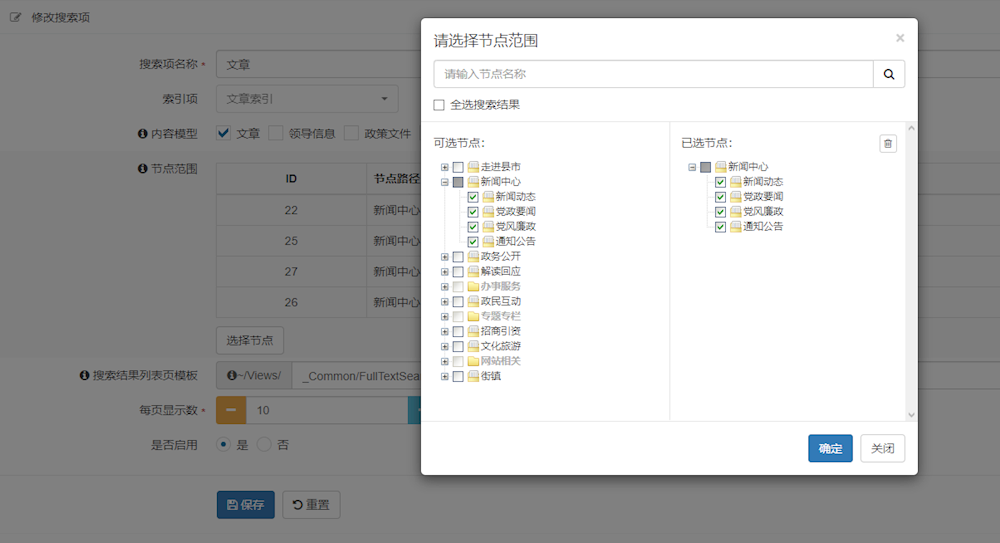
Task: Click the info icon beside 搜索结果列表页模板
Action: (84, 375)
